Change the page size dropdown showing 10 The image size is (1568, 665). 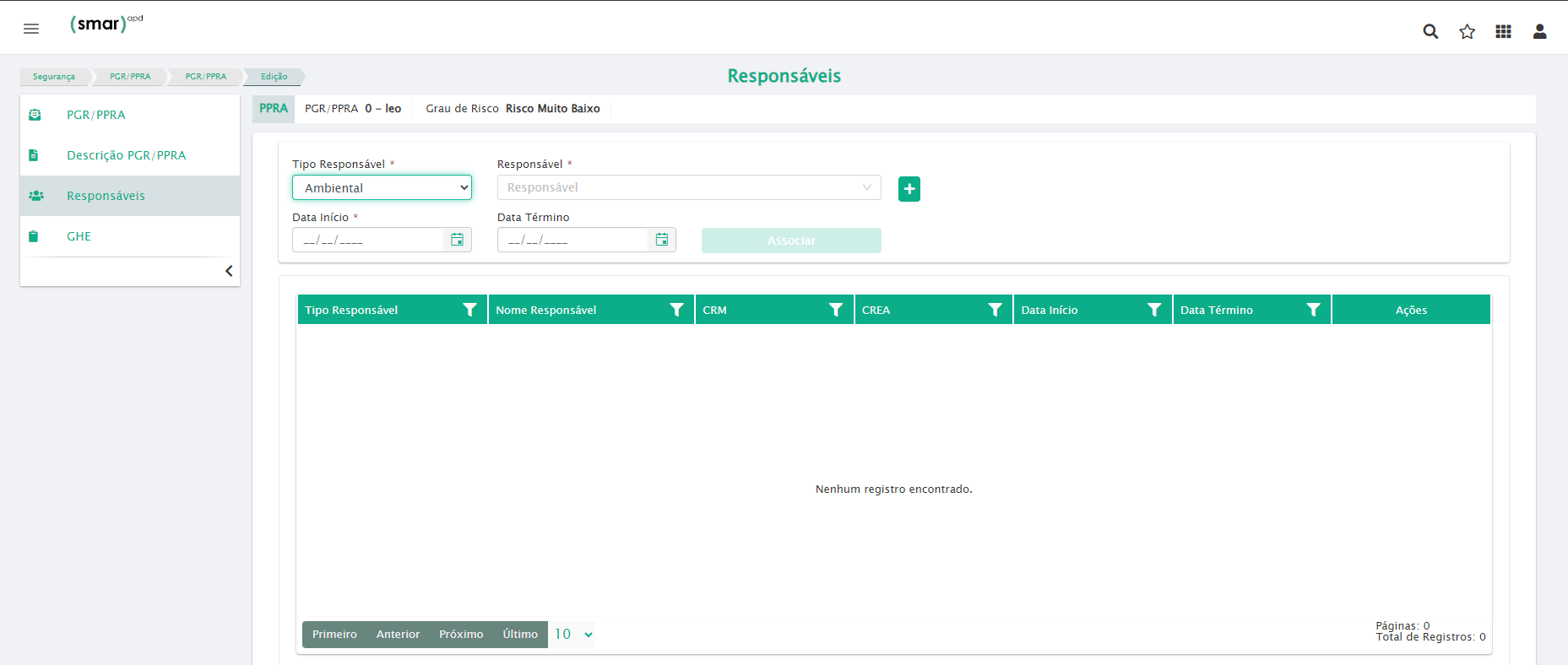[573, 635]
